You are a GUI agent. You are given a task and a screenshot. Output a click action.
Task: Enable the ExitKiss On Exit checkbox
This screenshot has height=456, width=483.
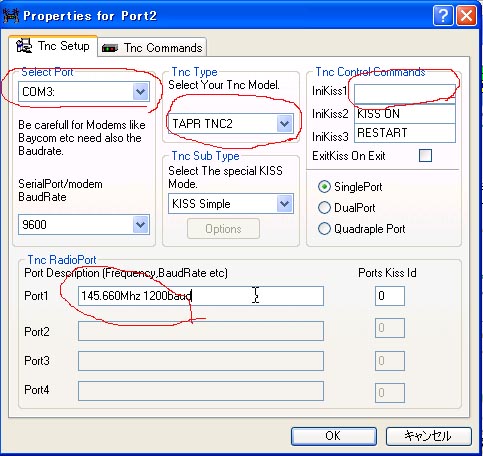point(425,155)
